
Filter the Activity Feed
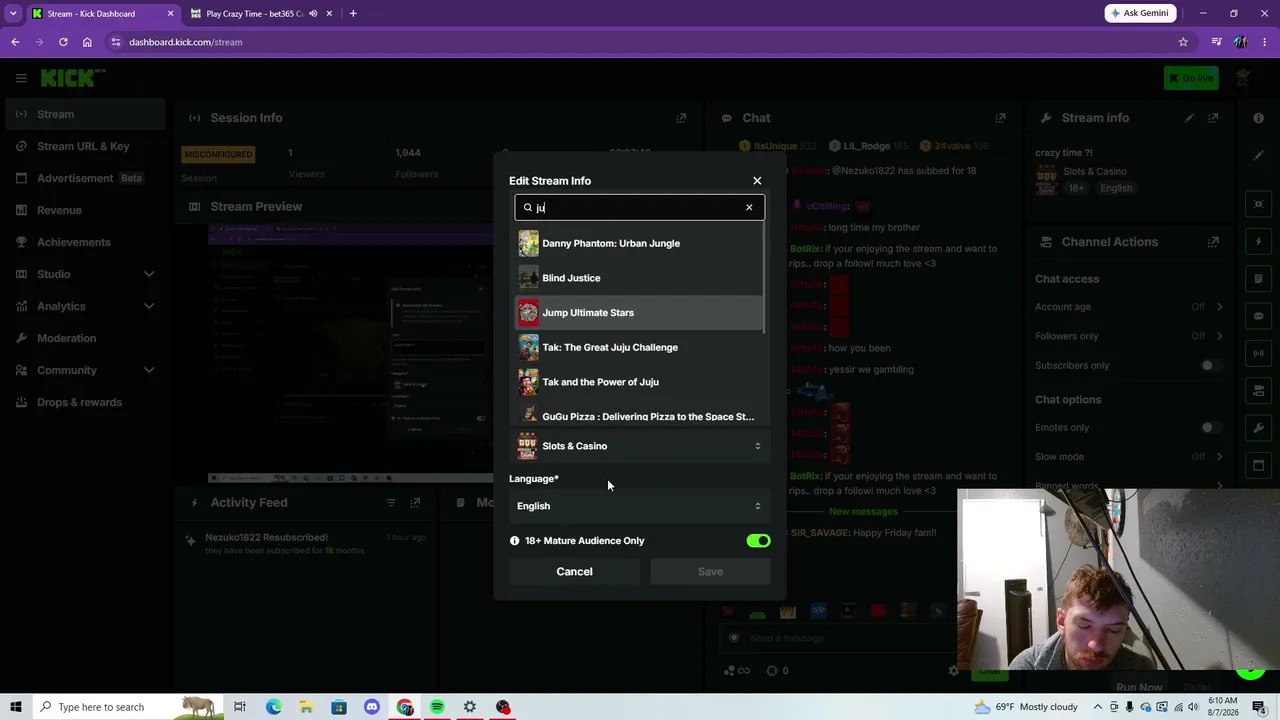391,503
